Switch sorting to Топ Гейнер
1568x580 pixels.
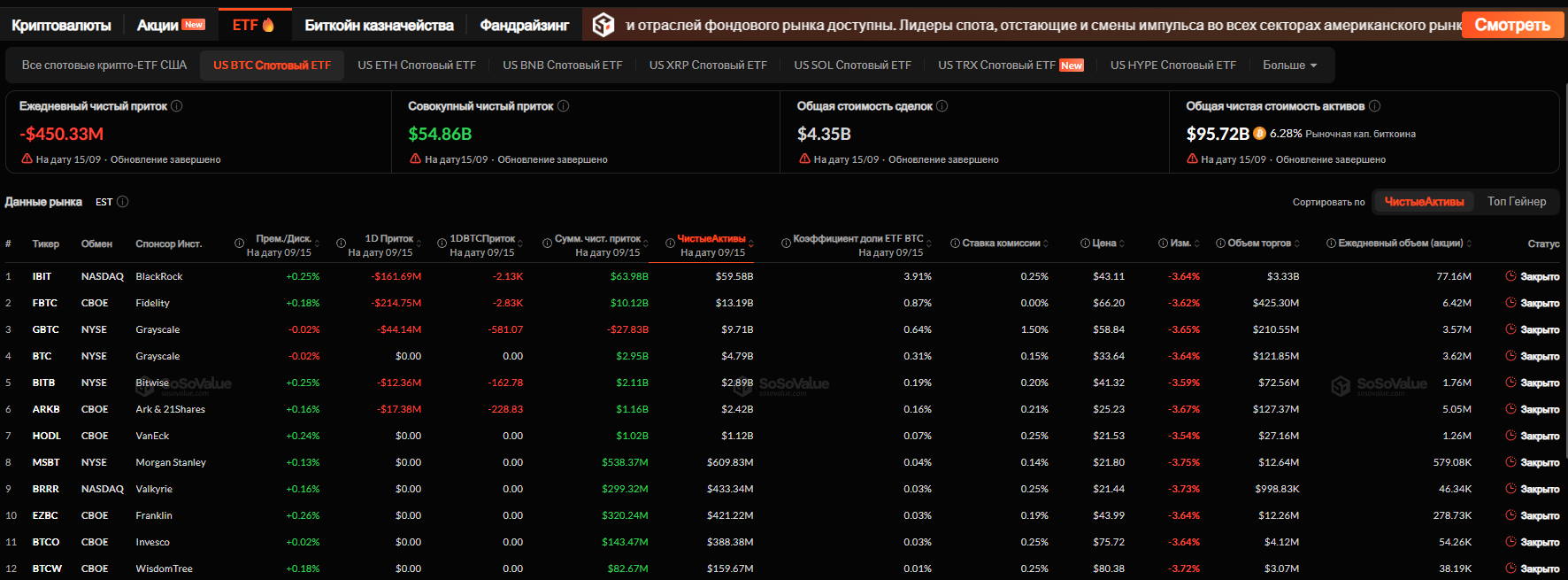pyautogui.click(x=1517, y=202)
